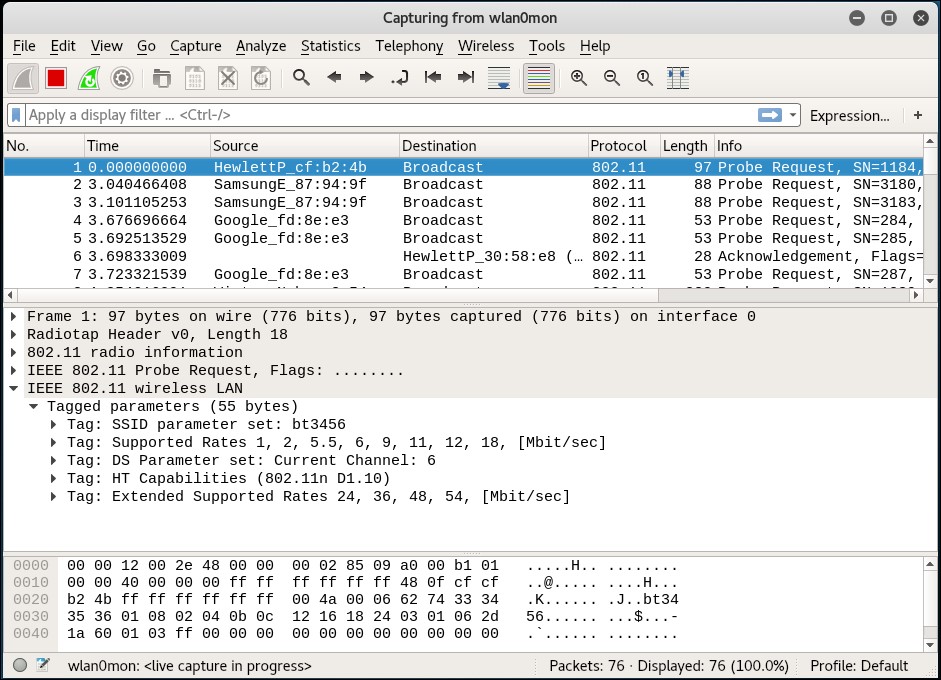This screenshot has height=680, width=941.
Task: Click the display filter bookmark icon
Action: click(16, 115)
